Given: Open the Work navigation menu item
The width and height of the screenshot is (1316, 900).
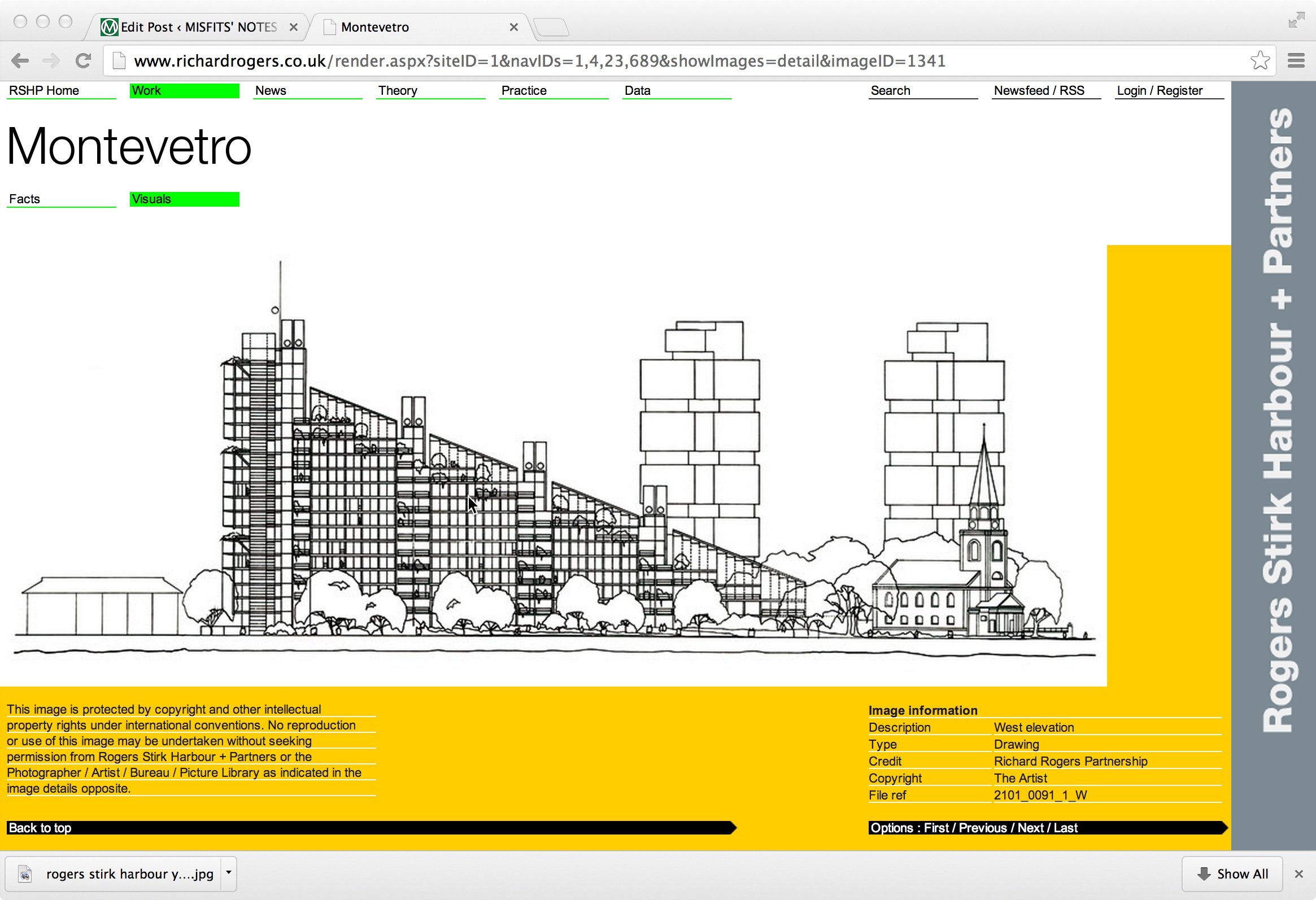Looking at the screenshot, I should click(185, 90).
